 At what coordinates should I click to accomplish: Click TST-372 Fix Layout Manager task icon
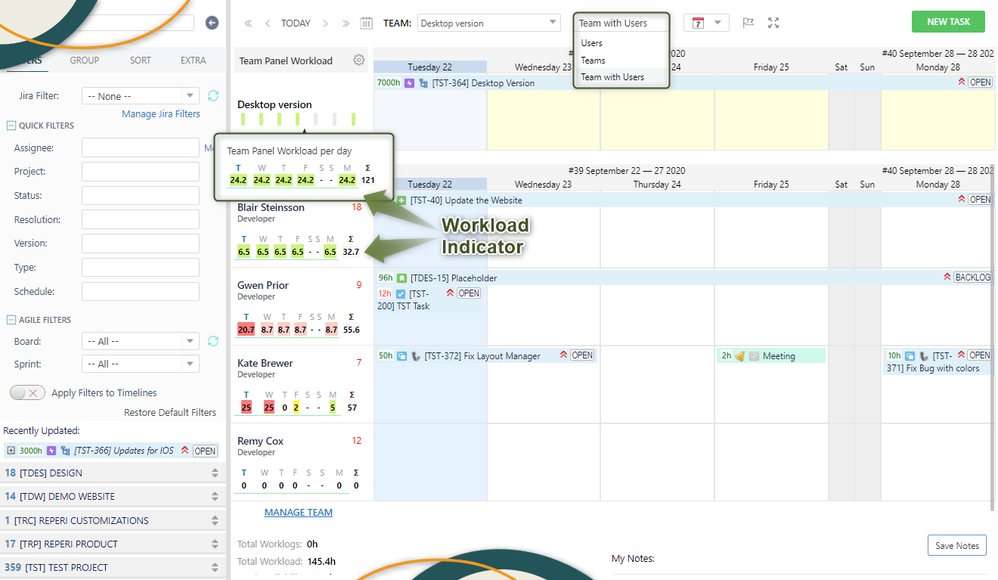(402, 356)
